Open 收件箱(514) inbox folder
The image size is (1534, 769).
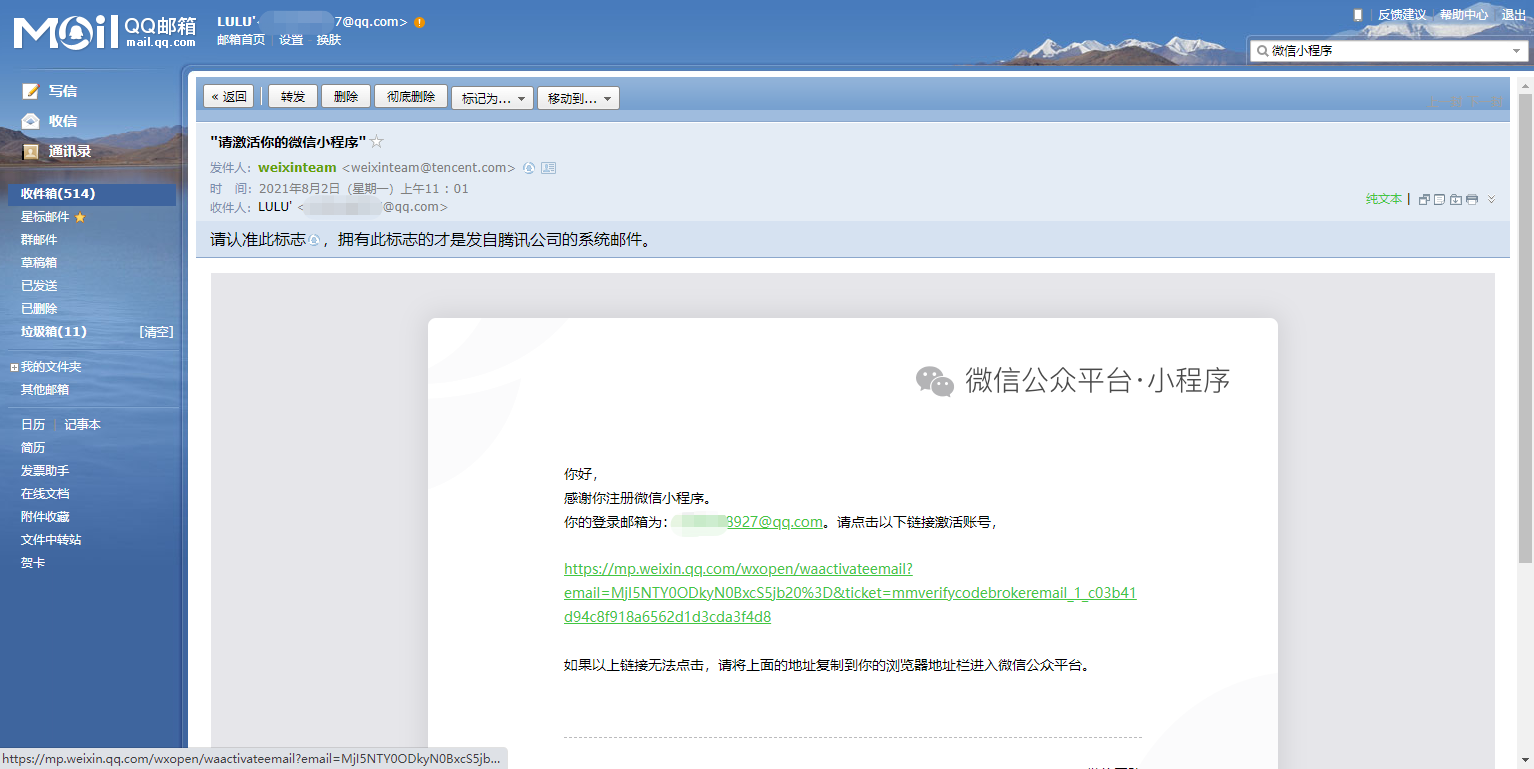92,194
